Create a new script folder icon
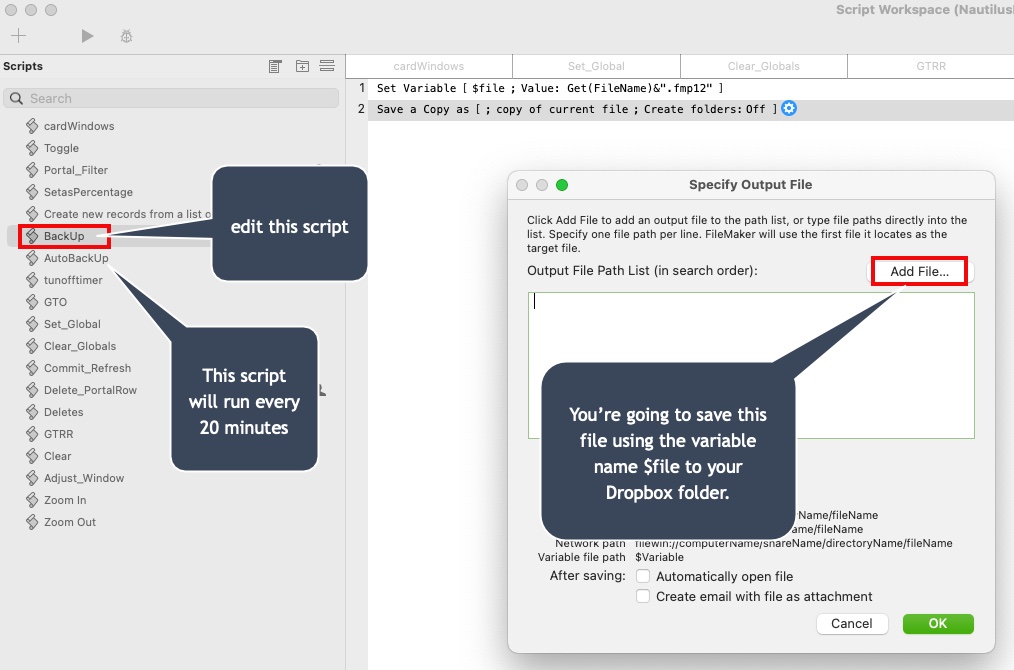 coord(302,66)
